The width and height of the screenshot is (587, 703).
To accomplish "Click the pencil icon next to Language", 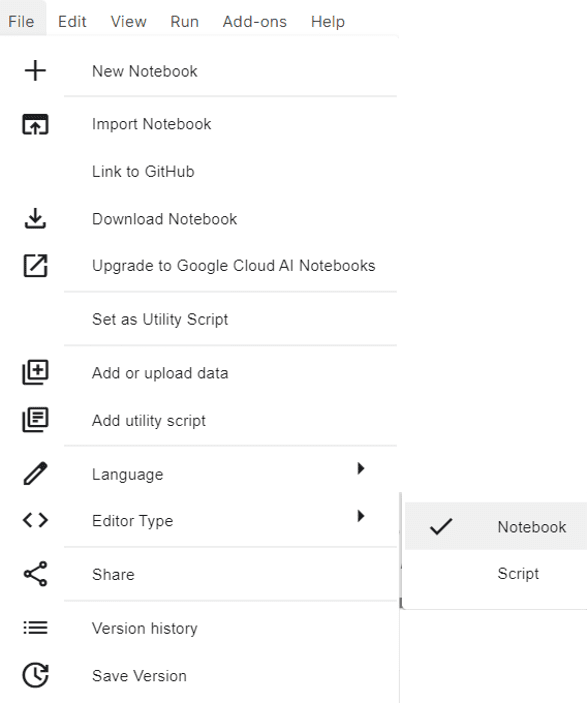I will click(35, 473).
